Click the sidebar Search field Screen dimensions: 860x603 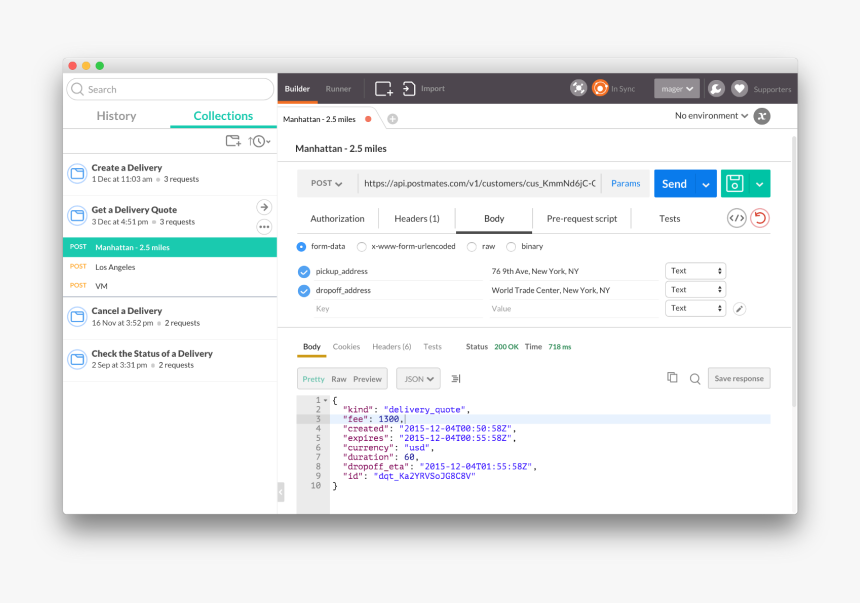[x=170, y=89]
